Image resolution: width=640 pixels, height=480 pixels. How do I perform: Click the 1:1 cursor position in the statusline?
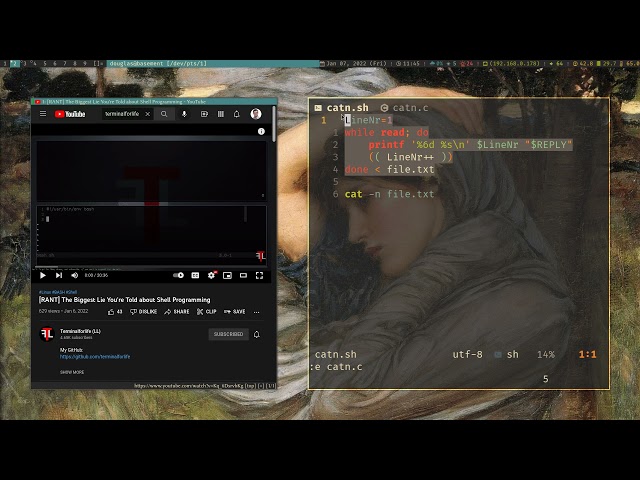[587, 354]
